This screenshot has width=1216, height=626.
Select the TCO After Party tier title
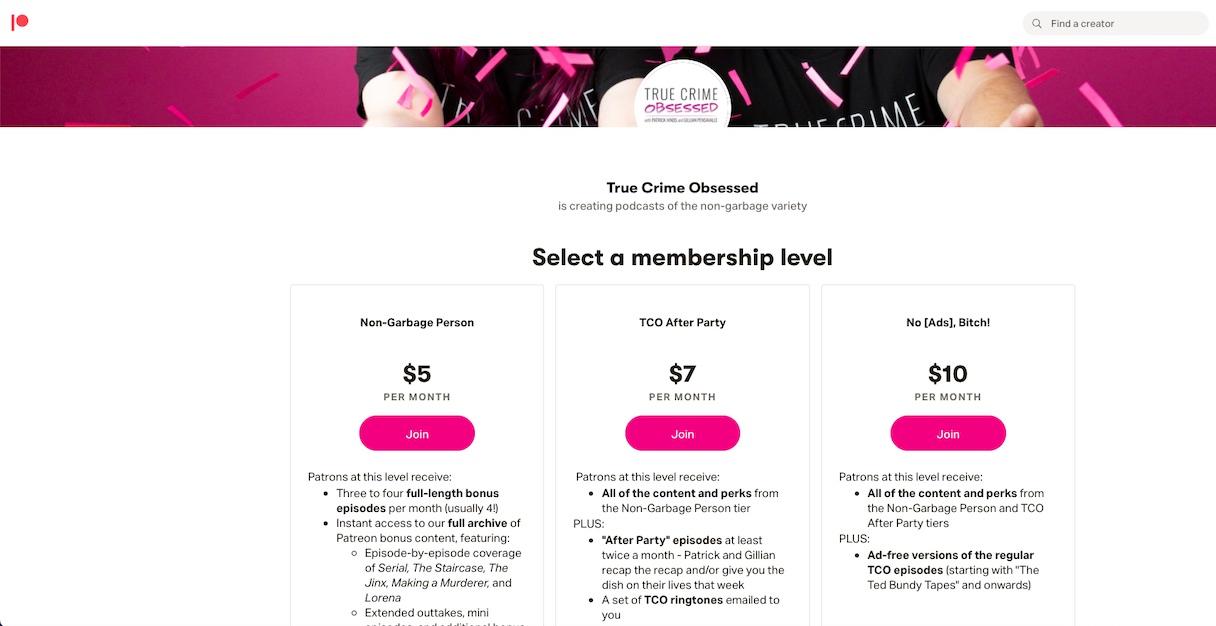[x=682, y=323]
